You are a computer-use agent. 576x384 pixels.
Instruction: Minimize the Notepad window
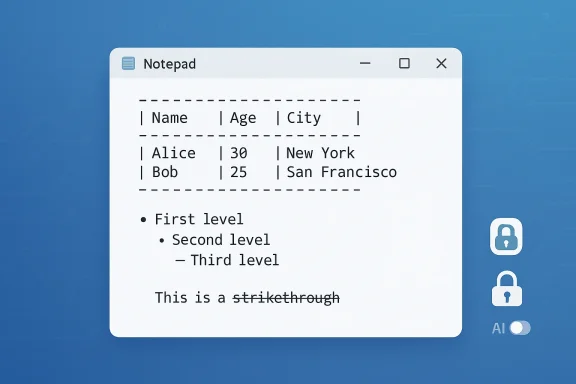coord(365,63)
